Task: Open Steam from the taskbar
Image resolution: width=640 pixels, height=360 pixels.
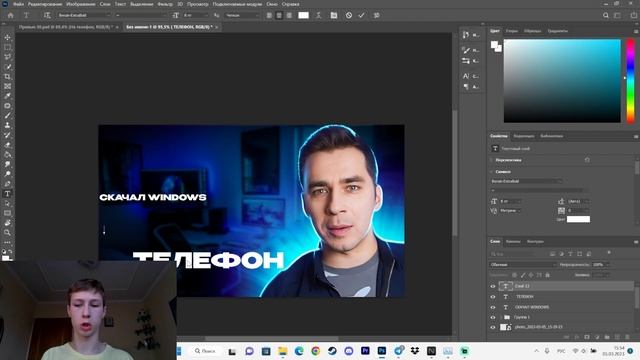Action: click(x=332, y=351)
